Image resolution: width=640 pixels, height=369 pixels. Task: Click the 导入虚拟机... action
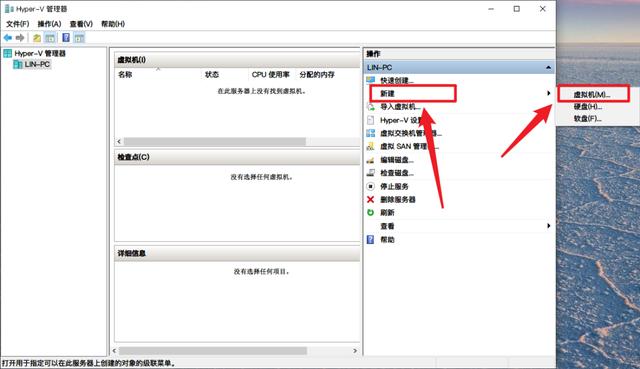pyautogui.click(x=400, y=107)
